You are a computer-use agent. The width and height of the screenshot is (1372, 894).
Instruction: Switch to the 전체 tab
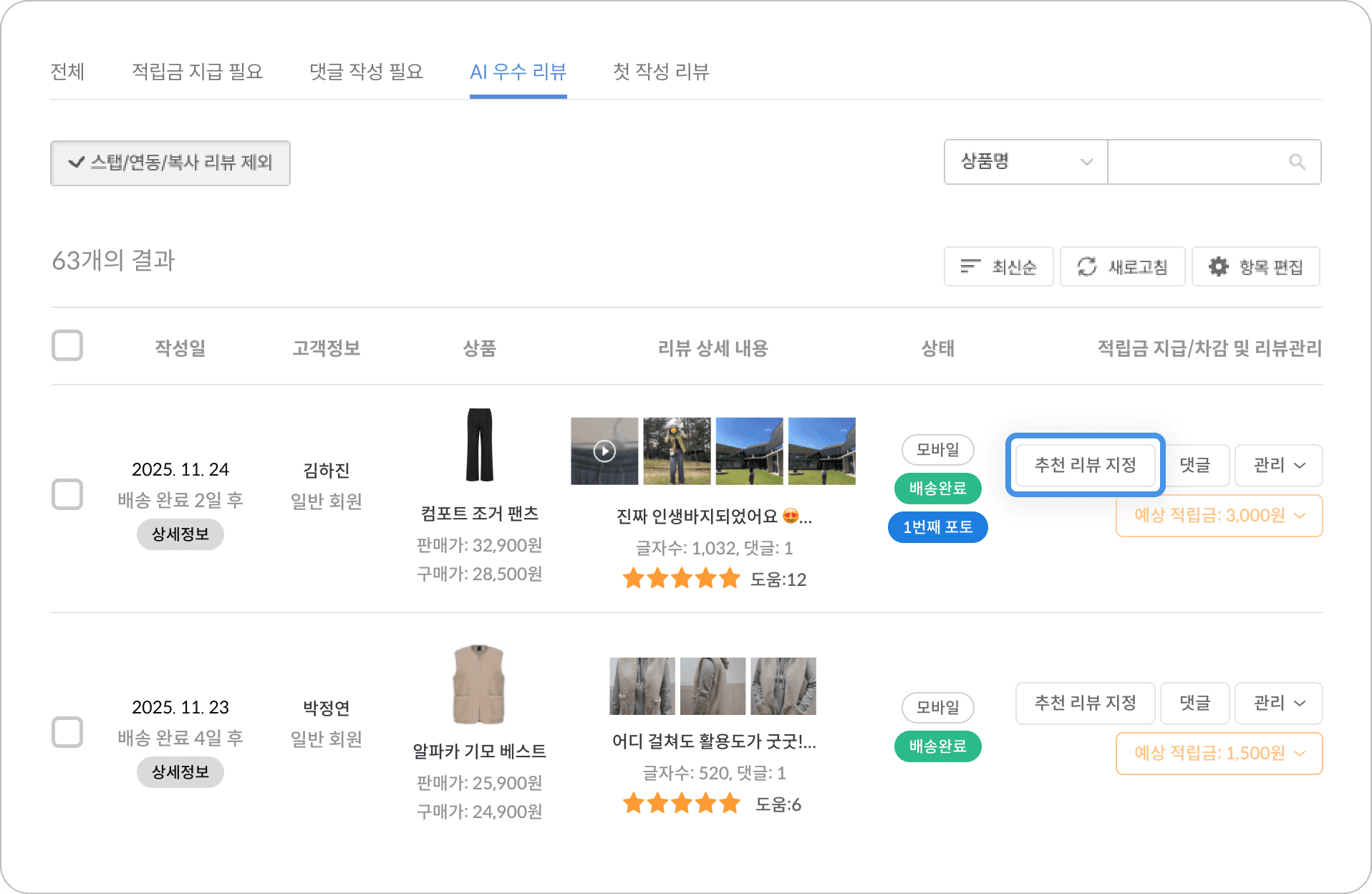(68, 72)
